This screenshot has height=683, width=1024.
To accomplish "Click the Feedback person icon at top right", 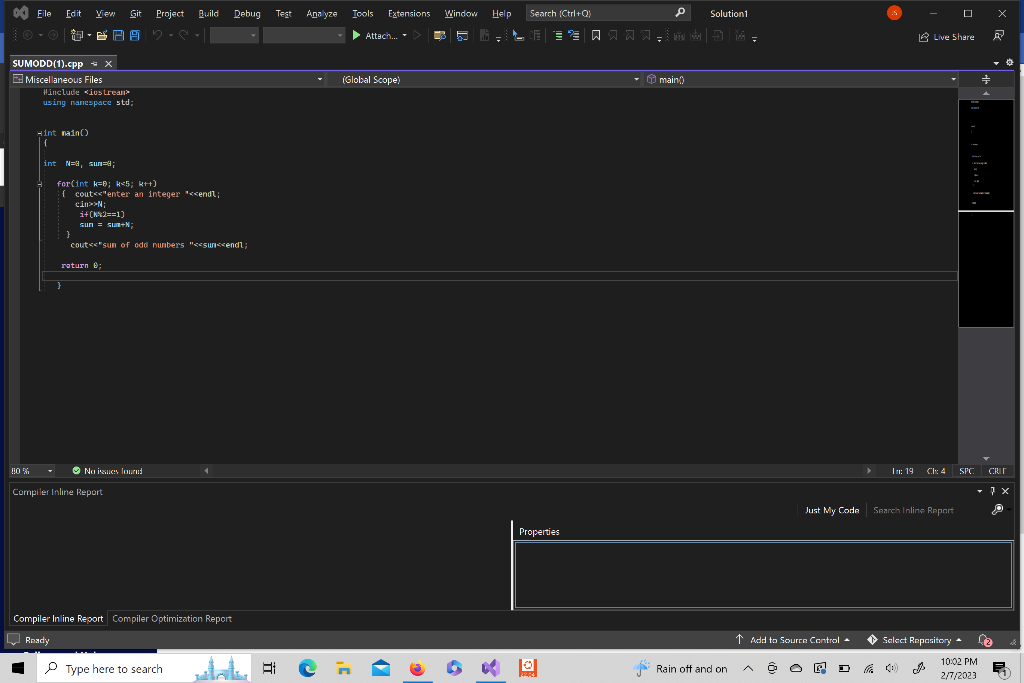I will click(x=999, y=36).
